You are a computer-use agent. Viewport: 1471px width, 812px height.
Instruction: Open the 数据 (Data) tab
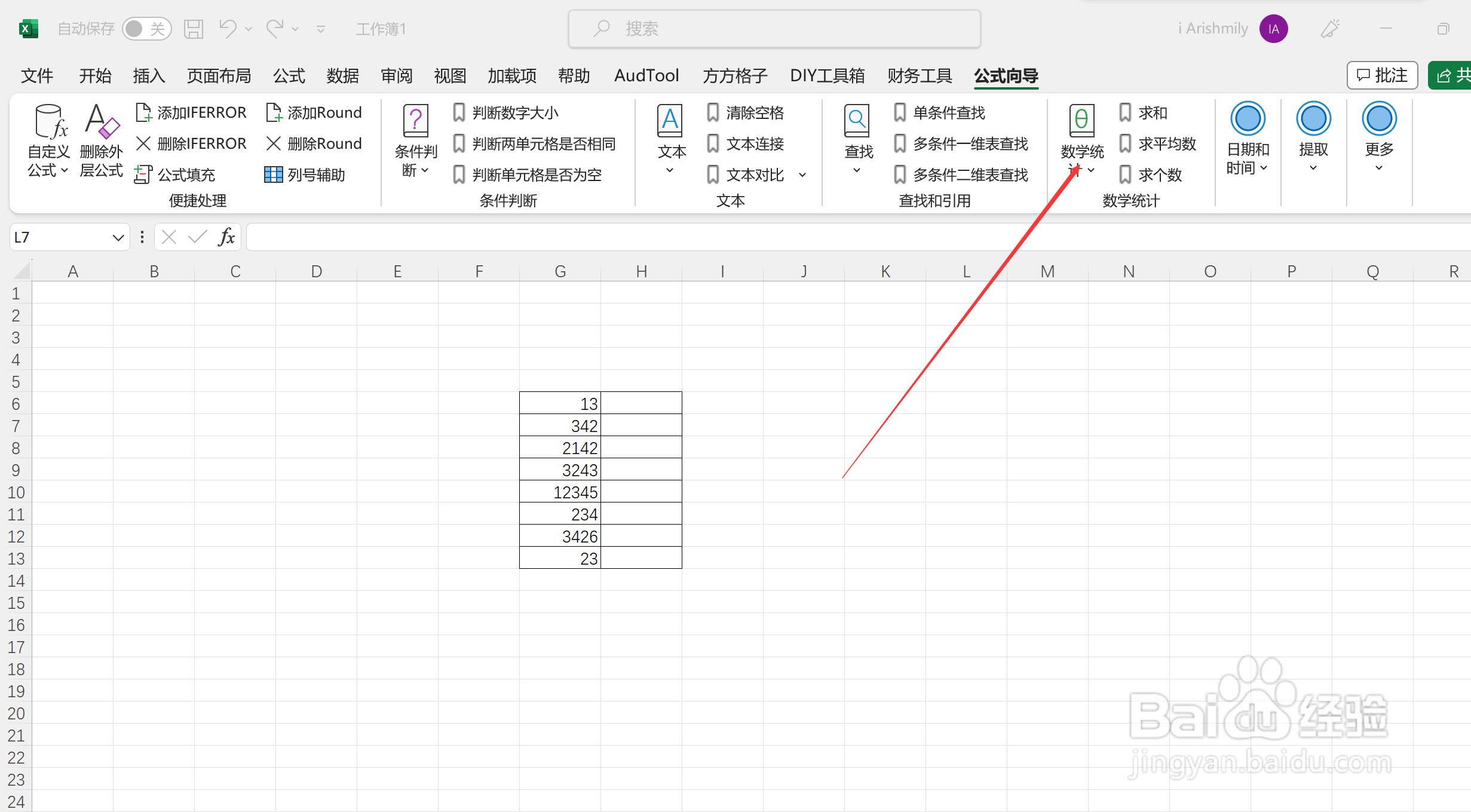coord(342,76)
